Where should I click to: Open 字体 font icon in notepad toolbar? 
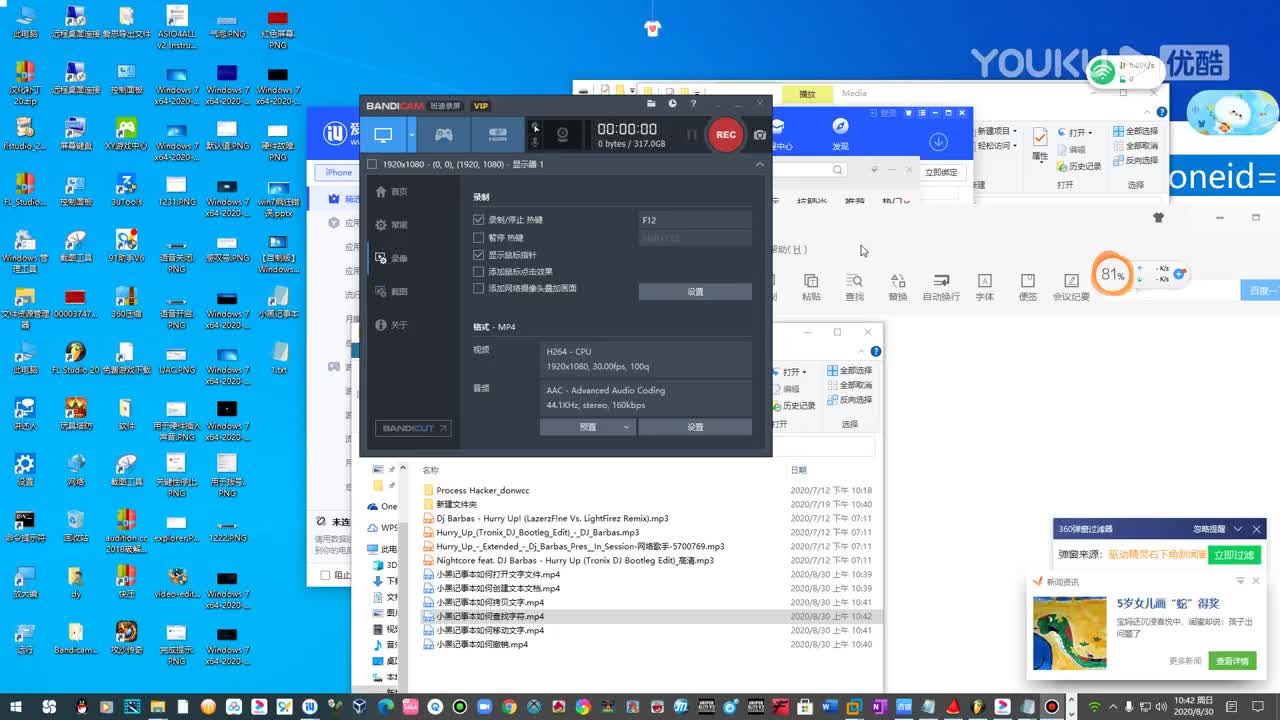[x=985, y=287]
